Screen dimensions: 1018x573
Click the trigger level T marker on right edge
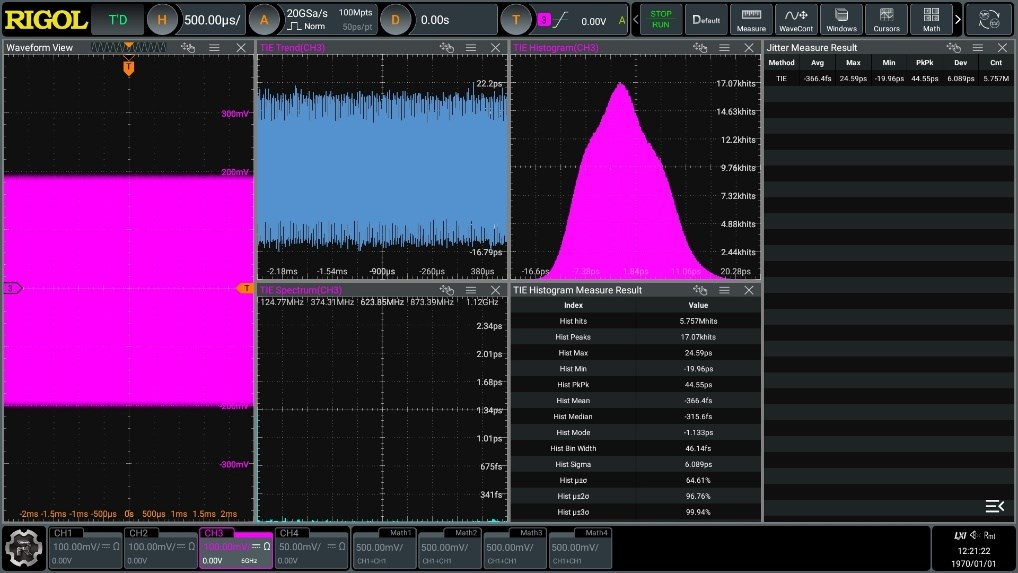pyautogui.click(x=245, y=287)
